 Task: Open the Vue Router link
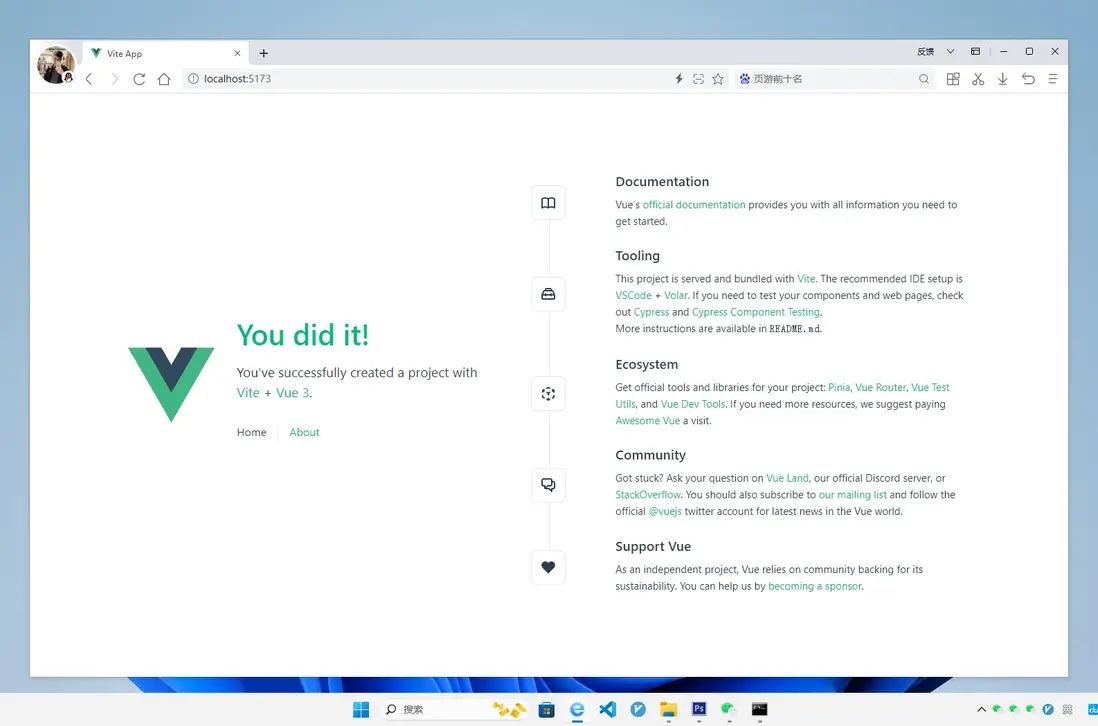click(880, 387)
